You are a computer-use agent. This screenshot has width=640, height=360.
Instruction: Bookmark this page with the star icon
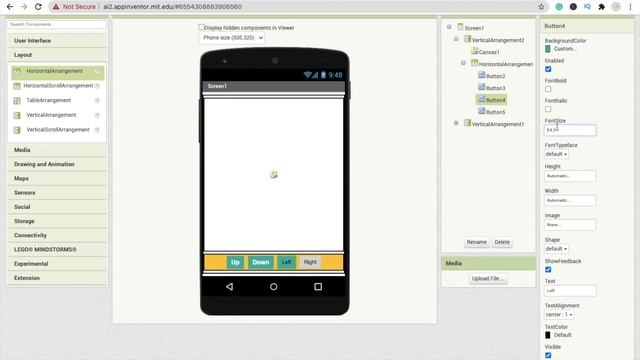click(x=541, y=7)
